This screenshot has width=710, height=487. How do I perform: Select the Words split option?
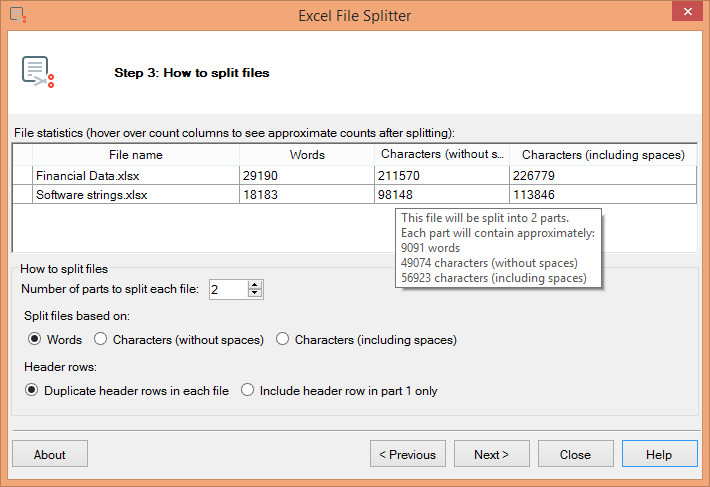(35, 340)
